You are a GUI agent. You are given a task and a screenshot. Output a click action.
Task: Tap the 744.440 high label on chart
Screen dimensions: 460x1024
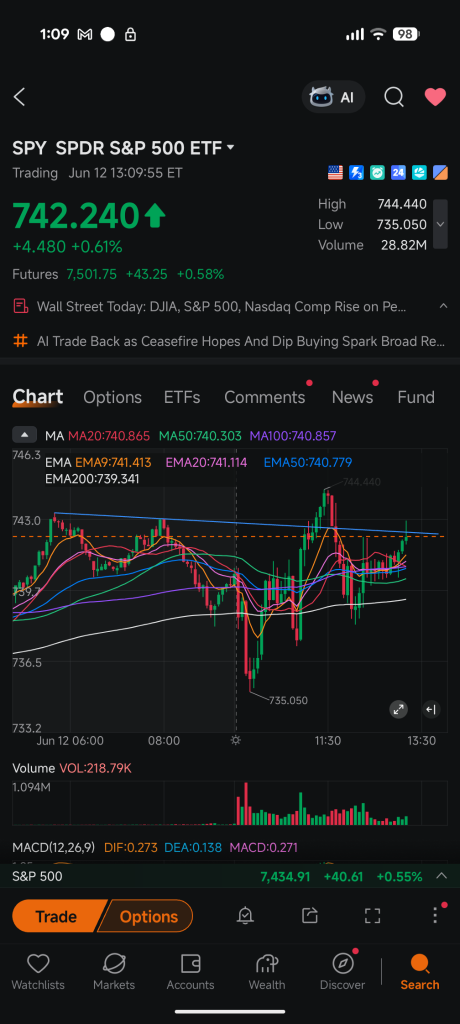pyautogui.click(x=362, y=482)
